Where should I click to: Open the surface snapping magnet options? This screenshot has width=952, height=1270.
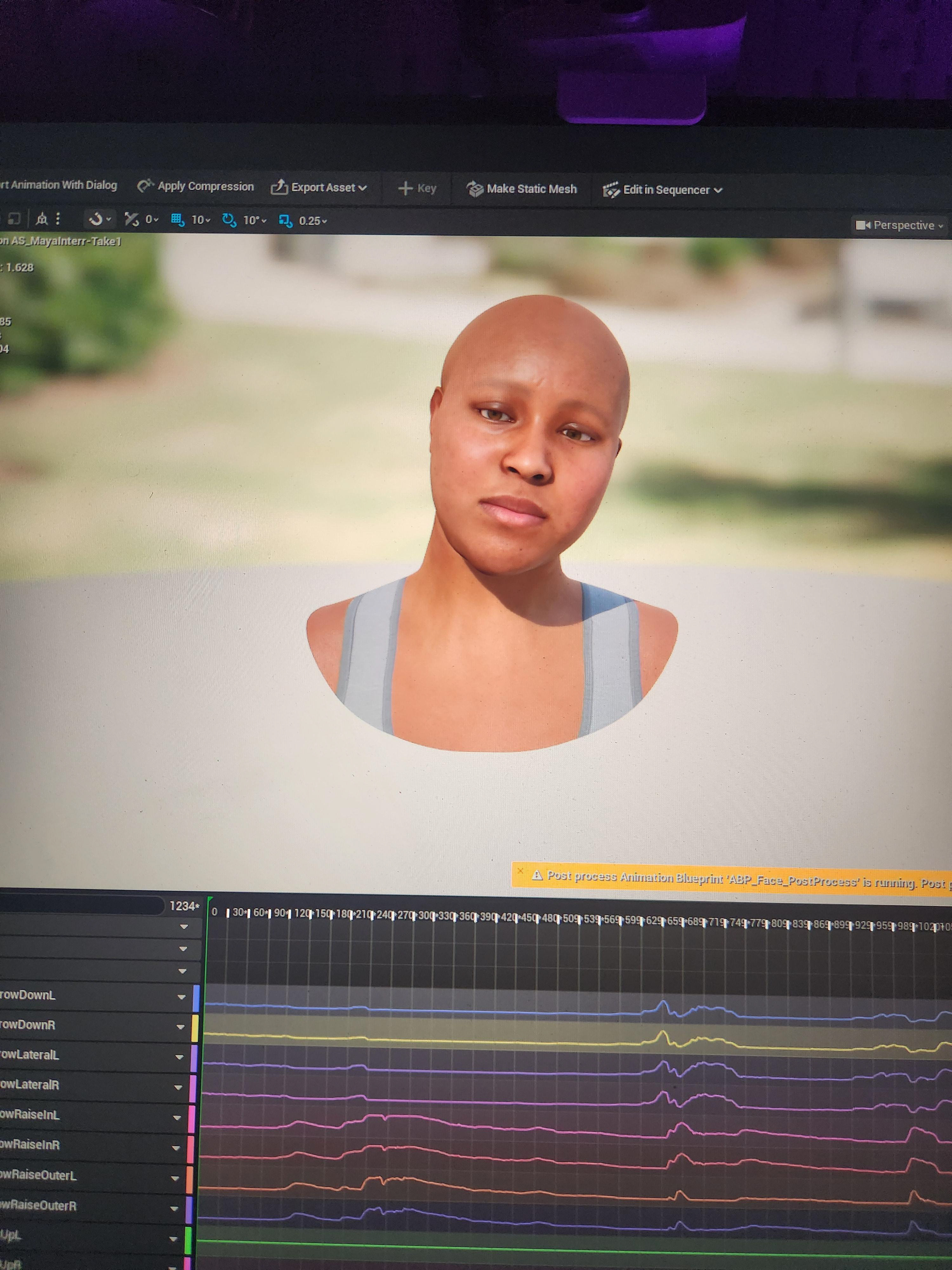pyautogui.click(x=99, y=219)
